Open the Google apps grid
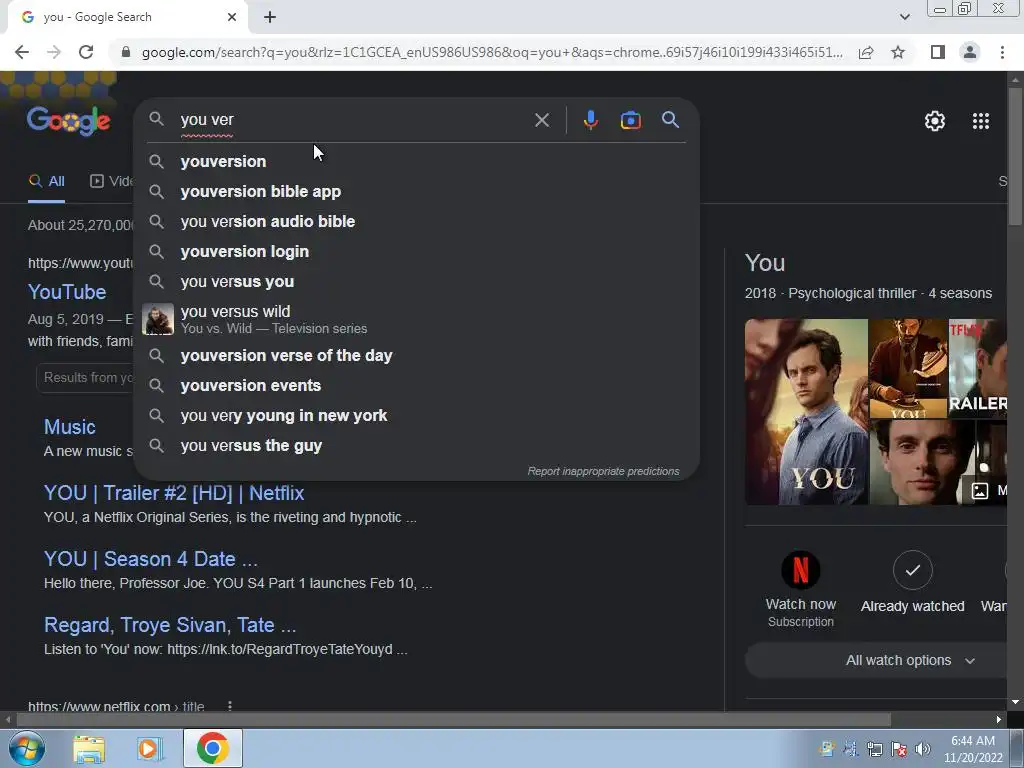The image size is (1024, 768). point(981,121)
